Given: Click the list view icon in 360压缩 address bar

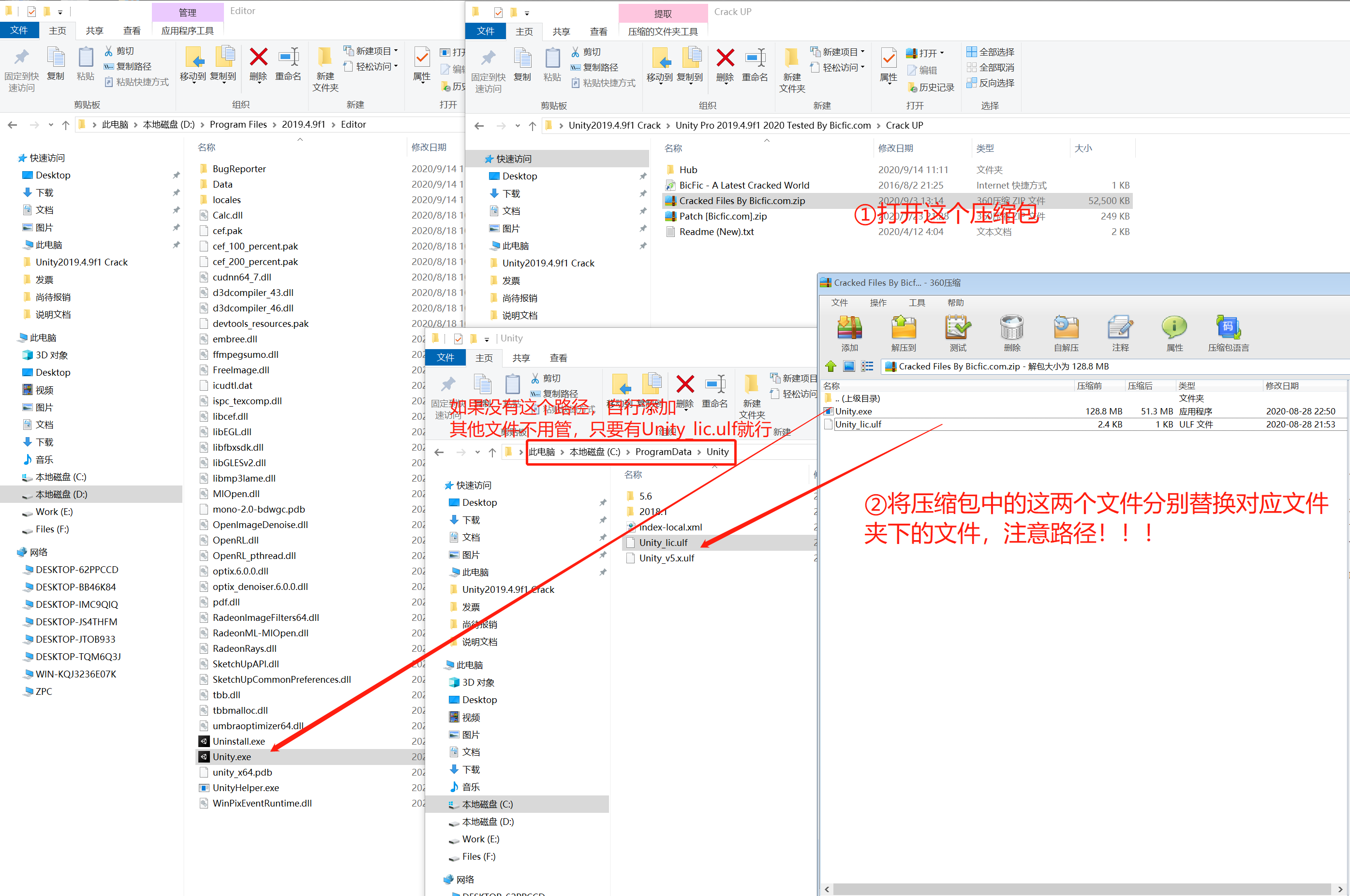Looking at the screenshot, I should click(867, 367).
